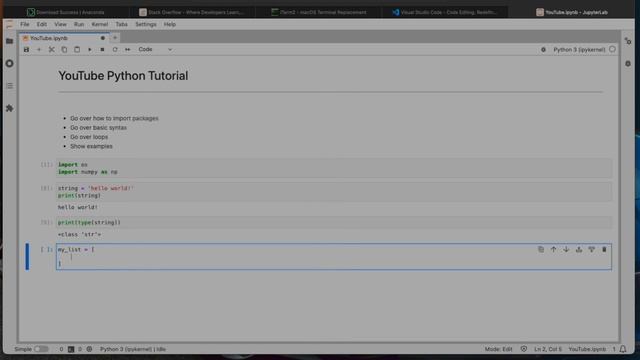Open a new launcher tab with plus
Viewport: 640px width, 360px height.
coord(115,38)
